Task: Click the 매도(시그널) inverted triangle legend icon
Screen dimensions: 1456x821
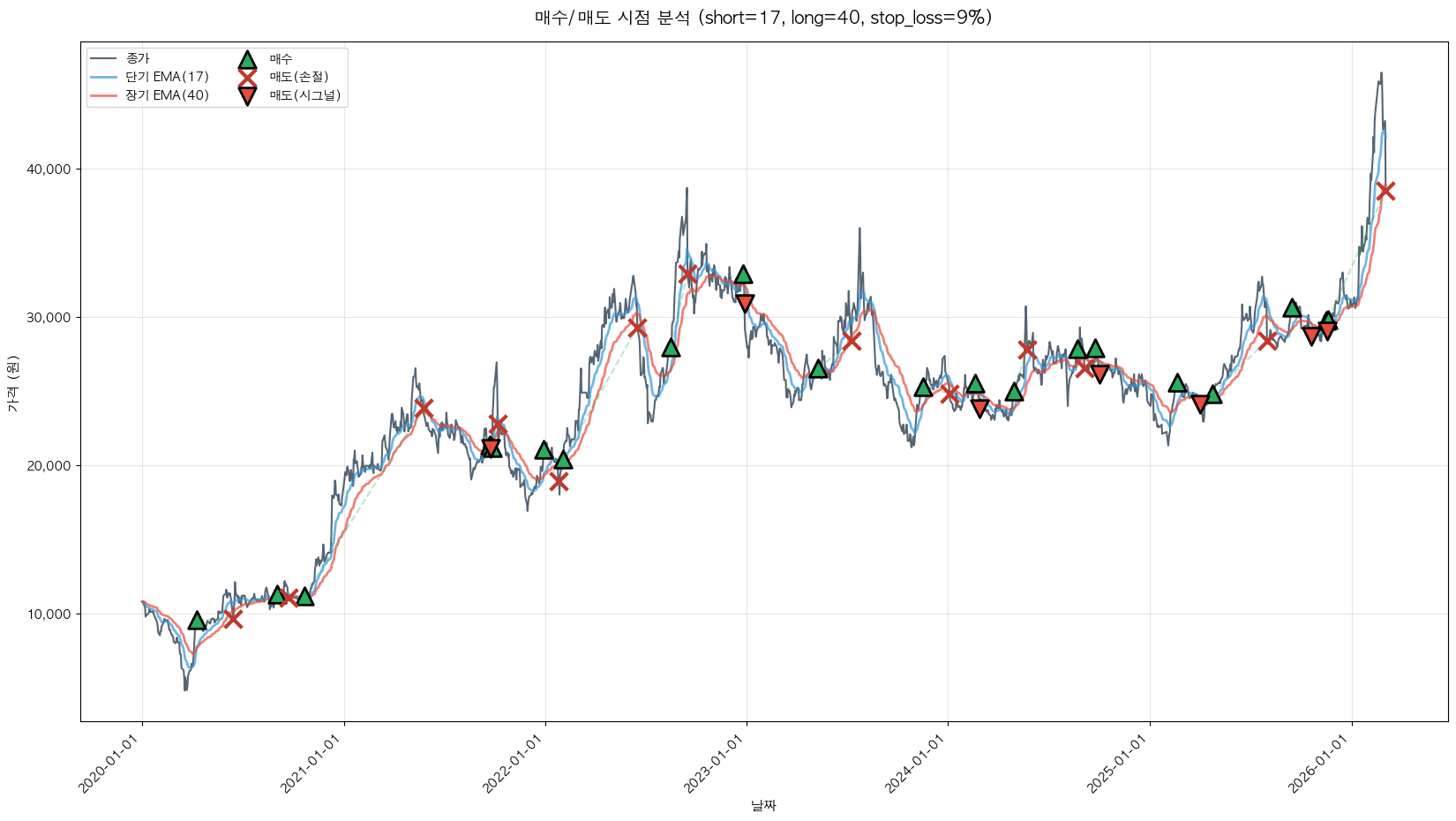Action: tap(247, 95)
